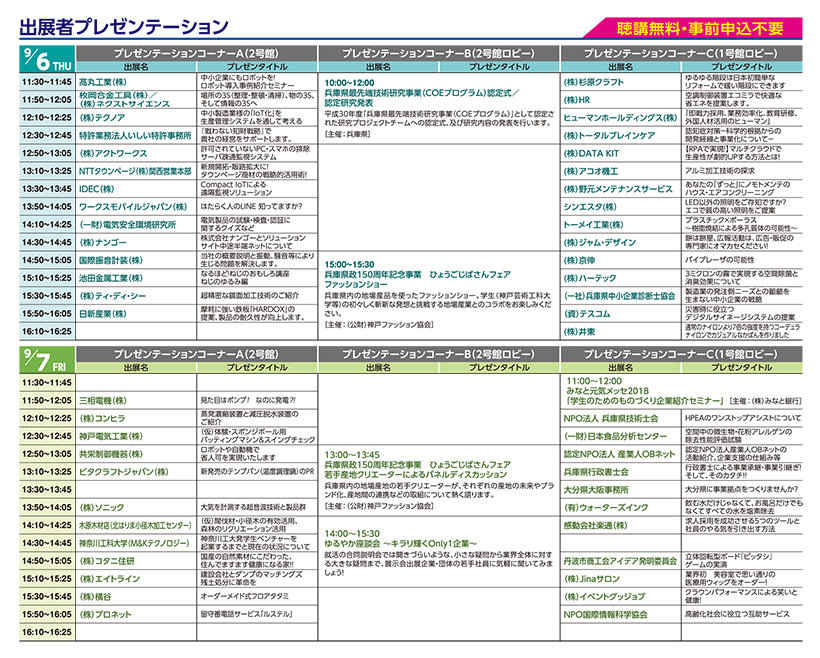Select exhibitor (株)アクトワークス
This screenshot has width=820, height=658.
coord(113,153)
